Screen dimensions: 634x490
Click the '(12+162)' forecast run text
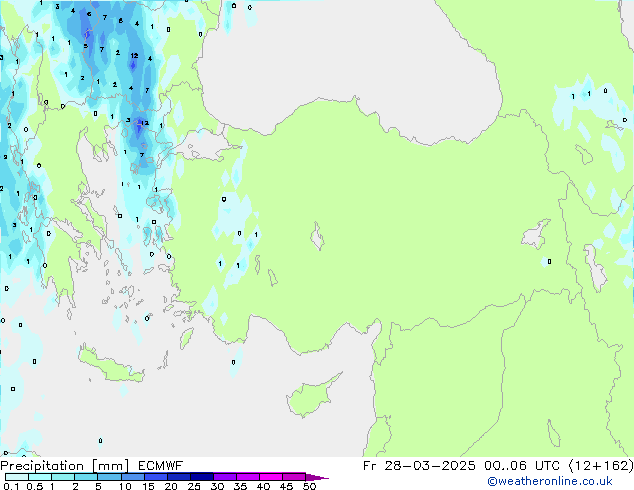point(601,466)
